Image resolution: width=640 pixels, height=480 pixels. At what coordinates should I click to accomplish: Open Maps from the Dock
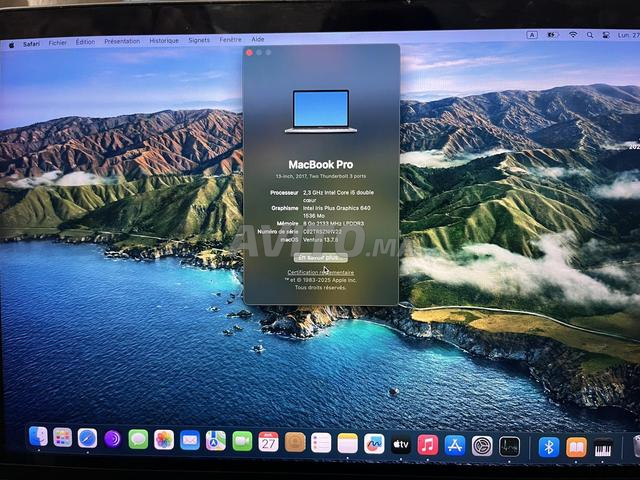[x=216, y=441]
